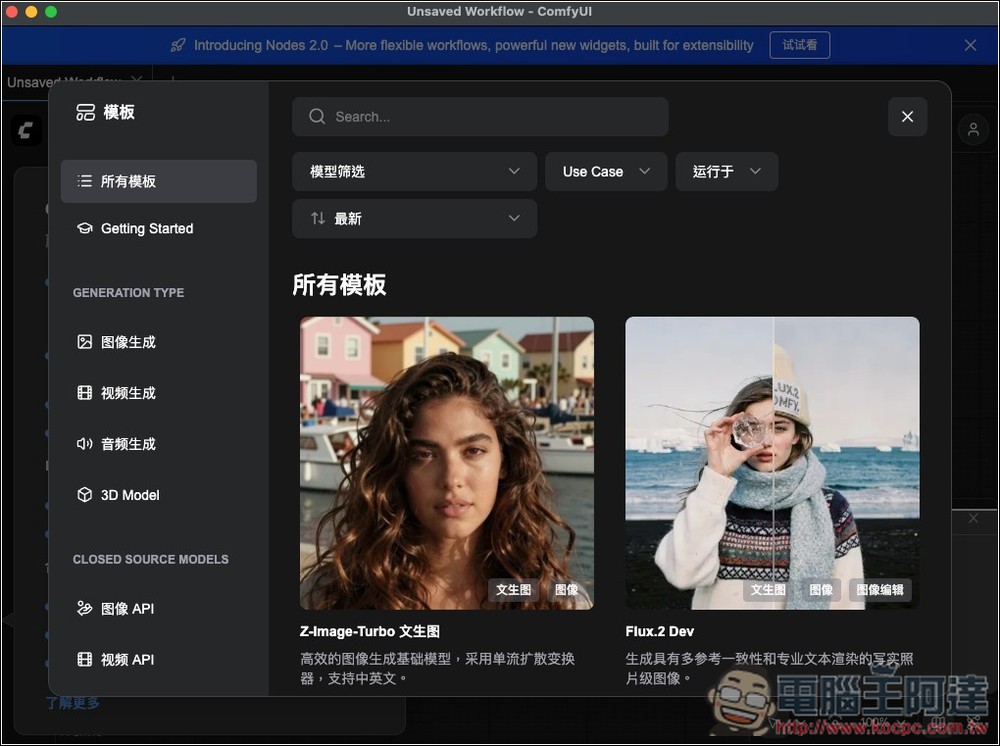Open the 运行于 filter dropdown
The width and height of the screenshot is (1000, 746).
click(726, 171)
